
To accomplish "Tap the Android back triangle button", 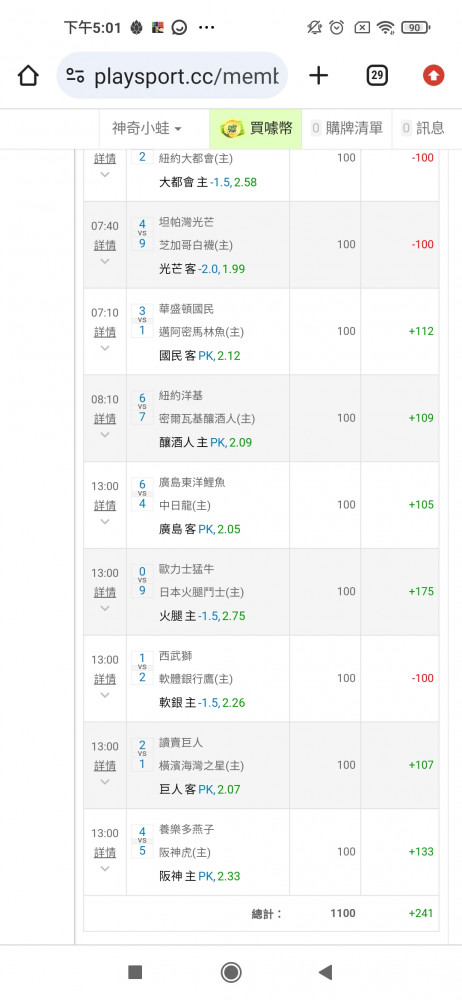I will (325, 972).
